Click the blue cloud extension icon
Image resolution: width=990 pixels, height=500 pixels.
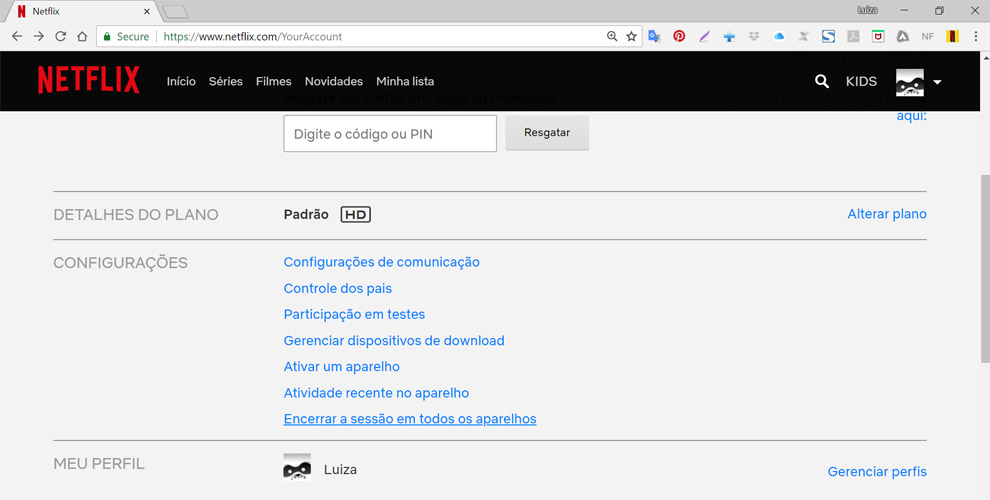point(778,37)
